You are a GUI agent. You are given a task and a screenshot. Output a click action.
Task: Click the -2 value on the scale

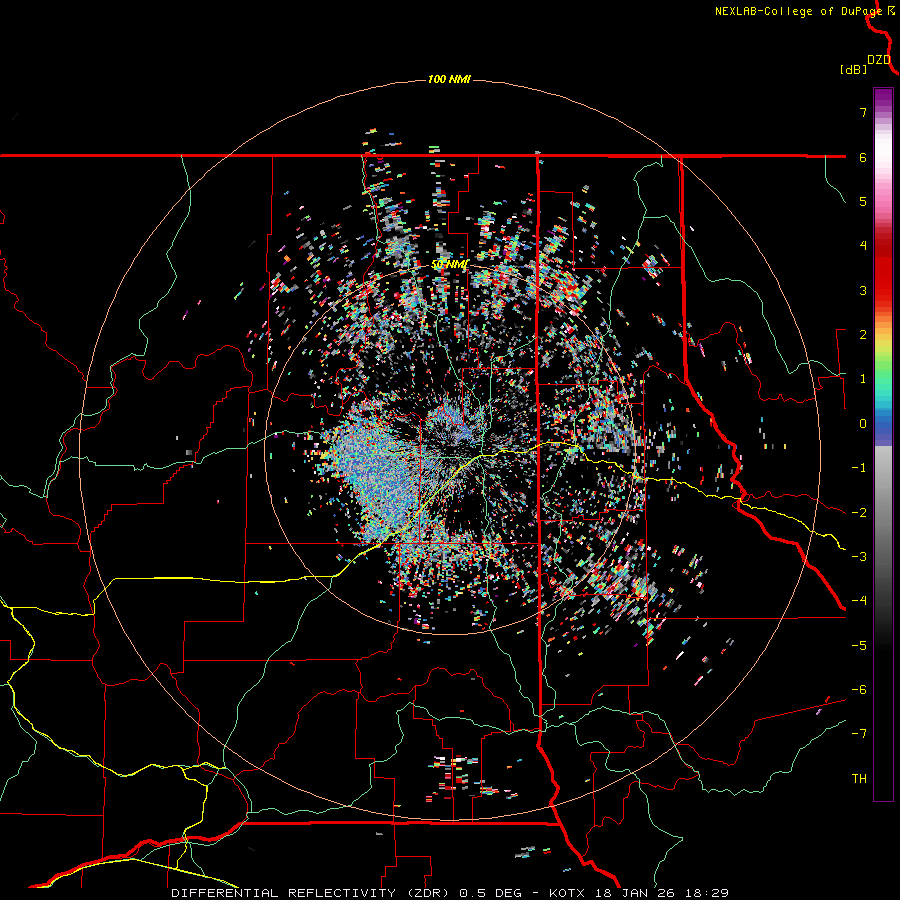[x=859, y=513]
